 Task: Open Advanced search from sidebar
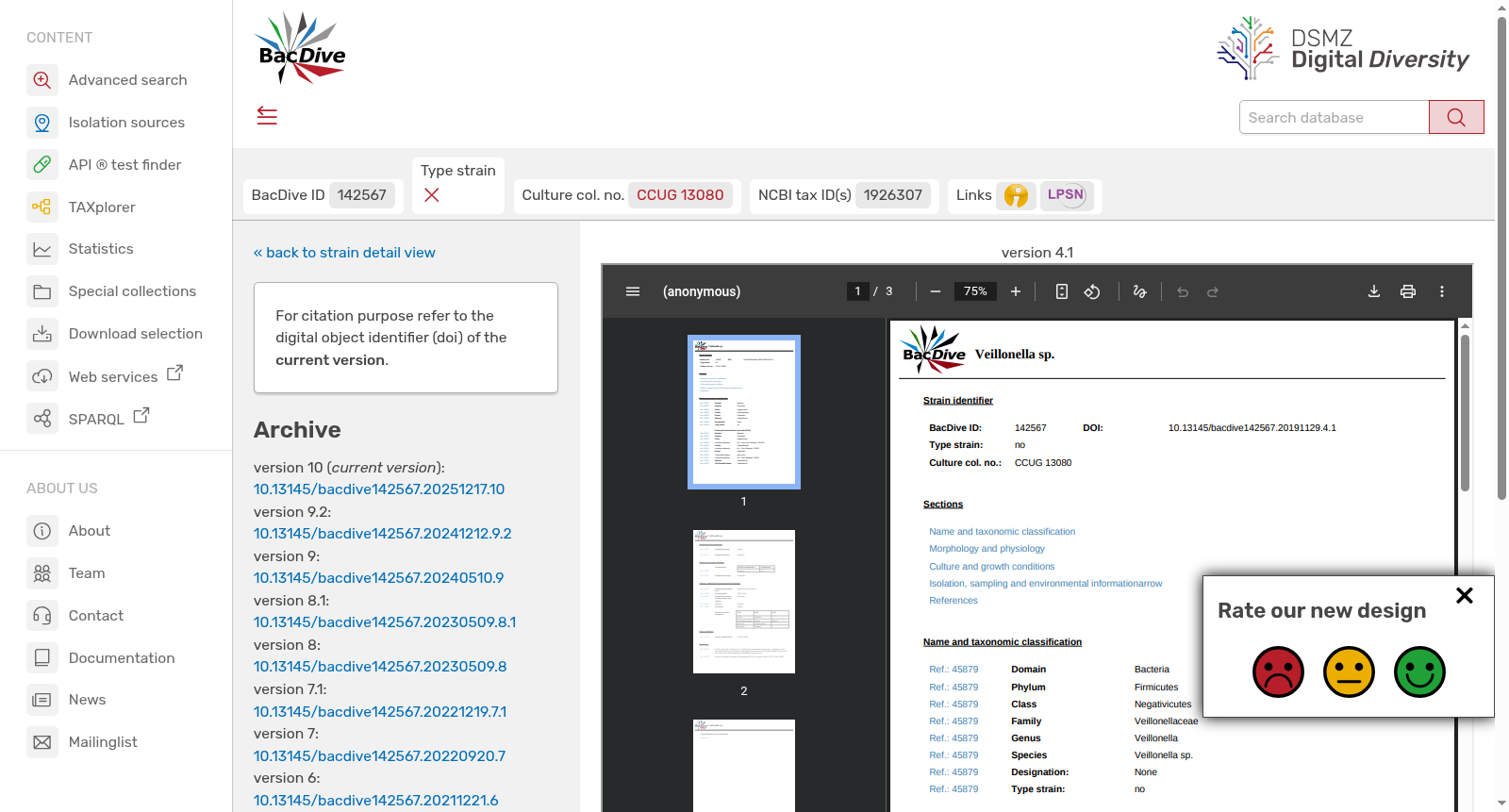108,80
